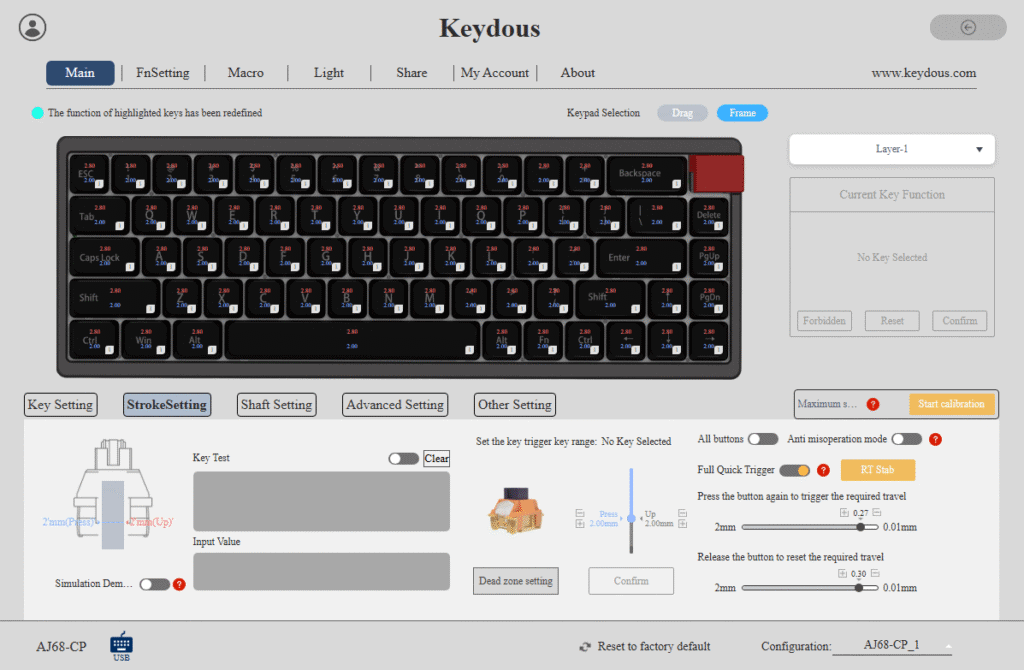The width and height of the screenshot is (1024, 670).
Task: Click the release-reset travel slider handle
Action: 859,588
